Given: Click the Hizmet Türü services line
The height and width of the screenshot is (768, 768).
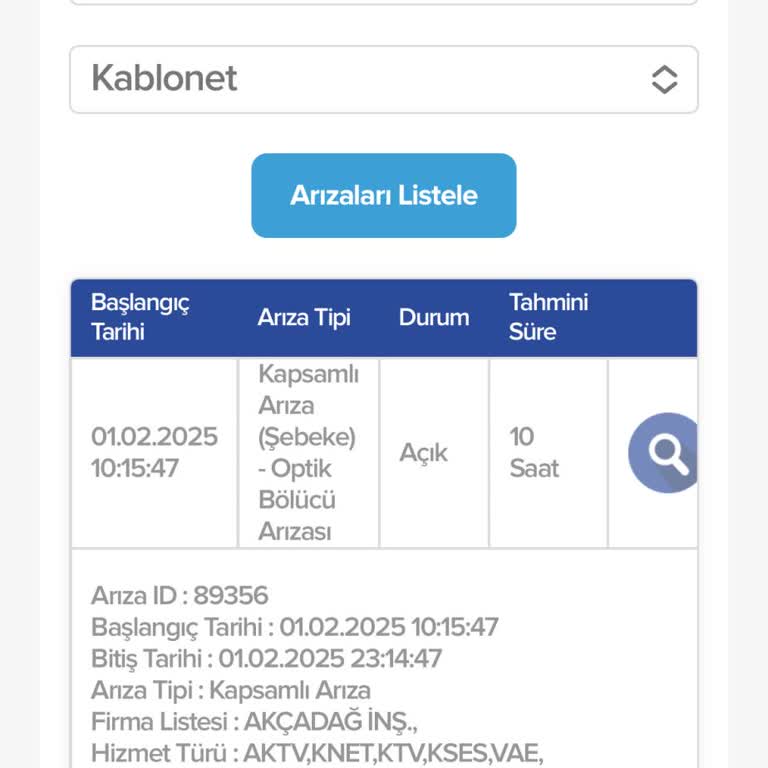Looking at the screenshot, I should click(x=316, y=752).
